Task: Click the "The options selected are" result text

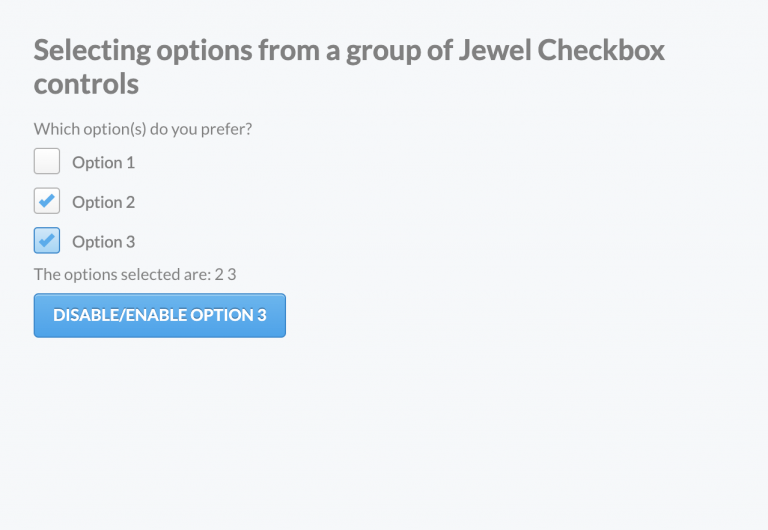Action: tap(122, 274)
